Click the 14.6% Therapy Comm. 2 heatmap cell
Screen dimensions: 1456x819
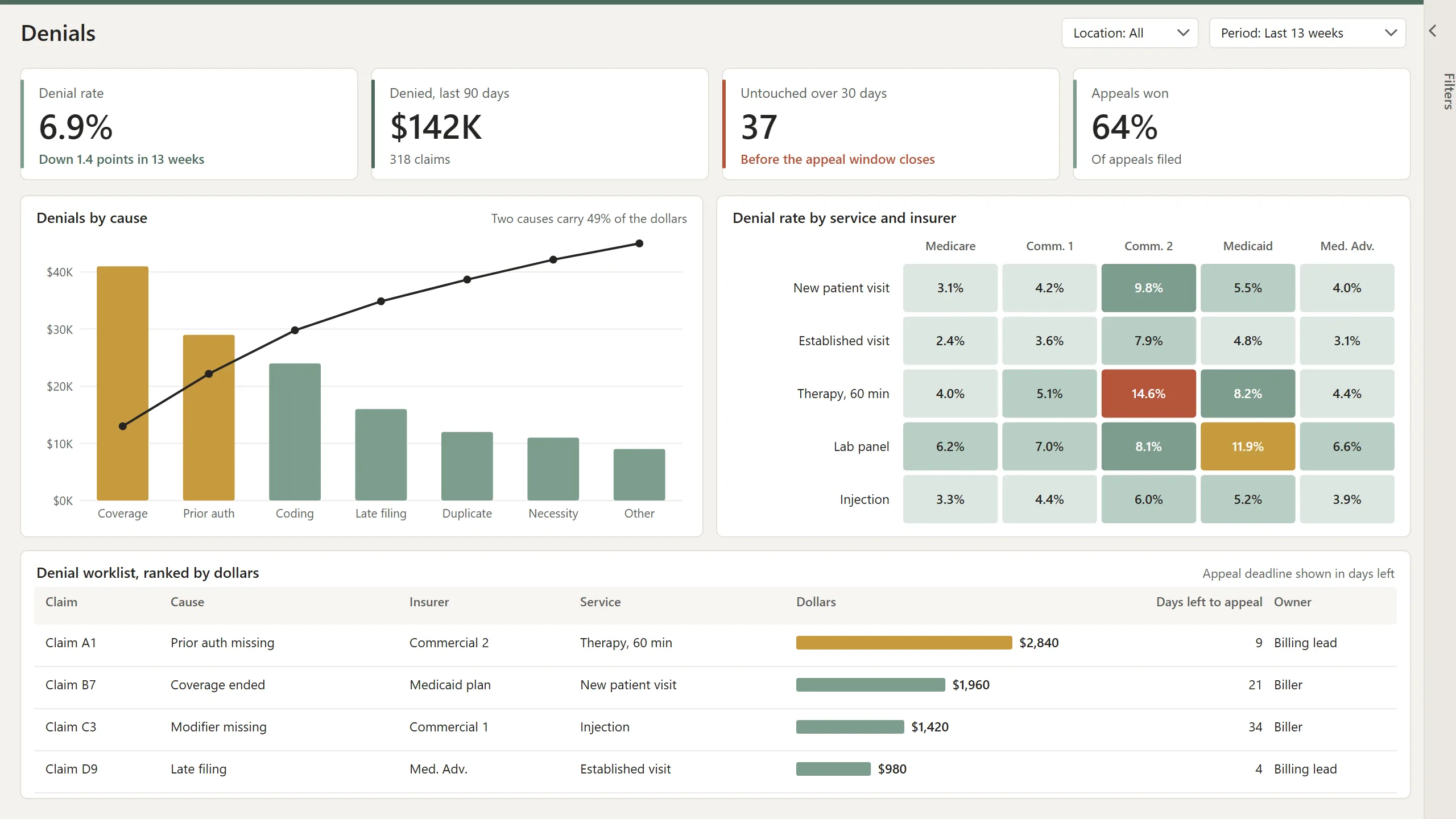pyautogui.click(x=1148, y=394)
